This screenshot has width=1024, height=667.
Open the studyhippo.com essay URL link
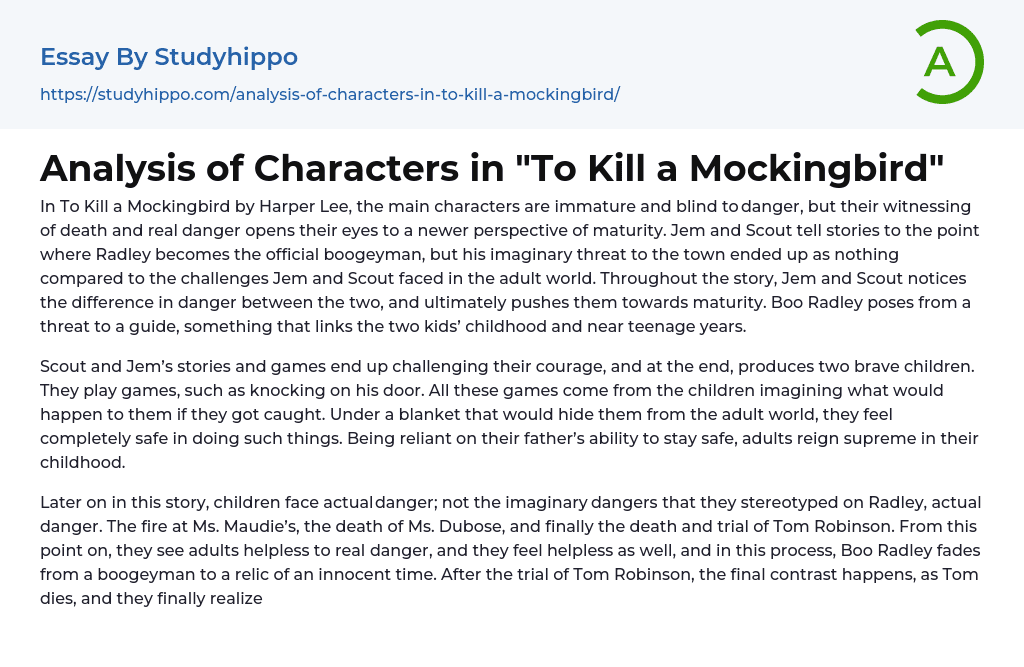click(x=330, y=94)
